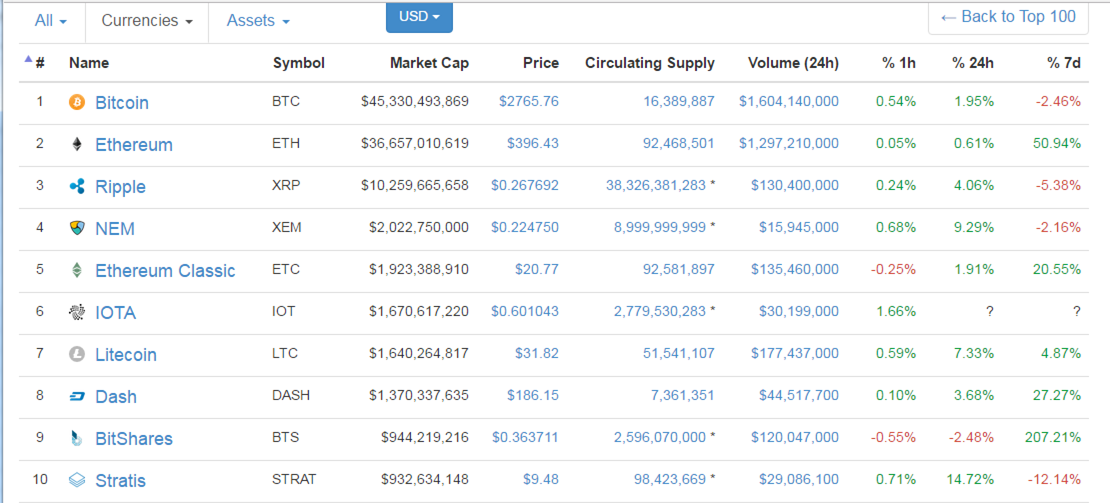Viewport: 1110px width, 503px height.
Task: Go back to Top 100
Action: [x=1008, y=17]
